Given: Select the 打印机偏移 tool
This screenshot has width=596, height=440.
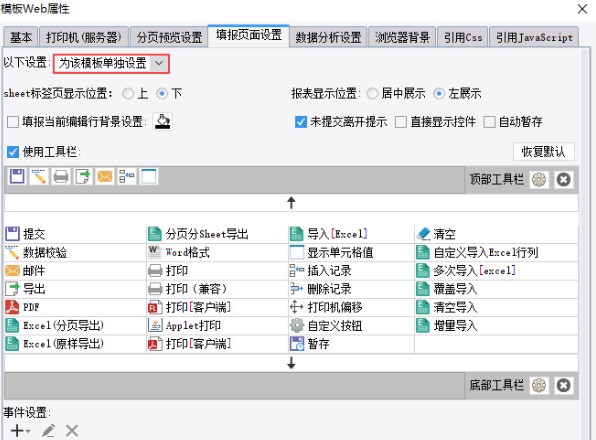Looking at the screenshot, I should [x=352, y=307].
